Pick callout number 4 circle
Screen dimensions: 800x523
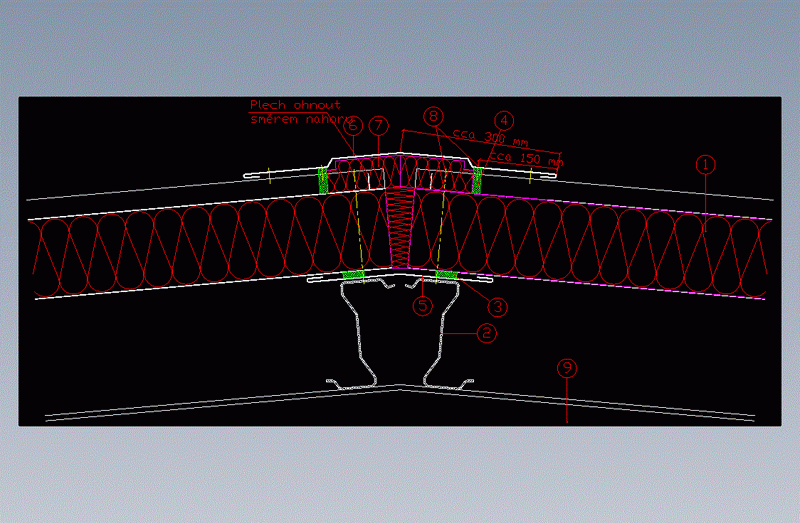[x=504, y=120]
